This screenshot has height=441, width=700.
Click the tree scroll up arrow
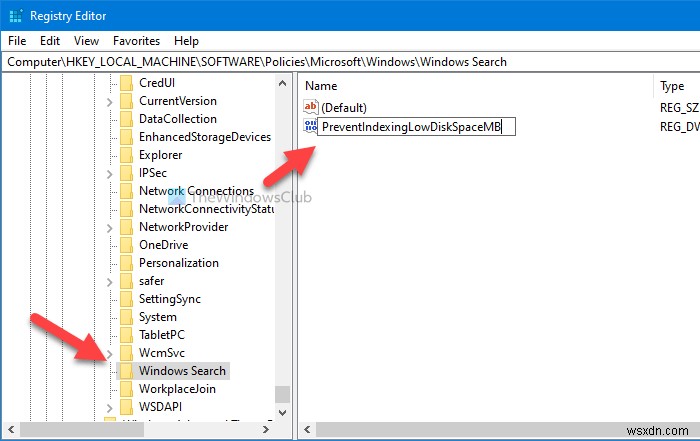pos(282,83)
